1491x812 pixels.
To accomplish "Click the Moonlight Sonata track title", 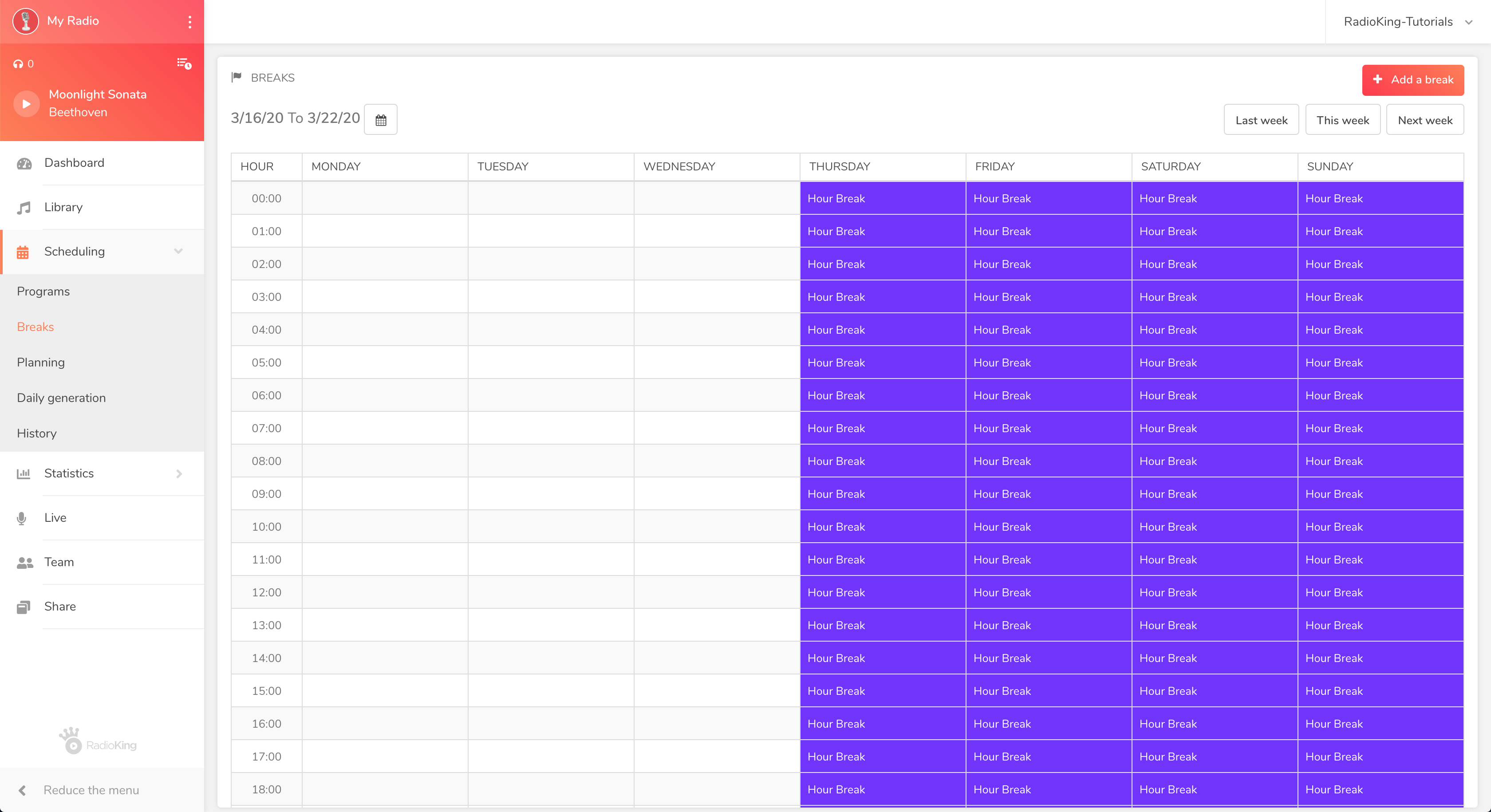I will (97, 95).
